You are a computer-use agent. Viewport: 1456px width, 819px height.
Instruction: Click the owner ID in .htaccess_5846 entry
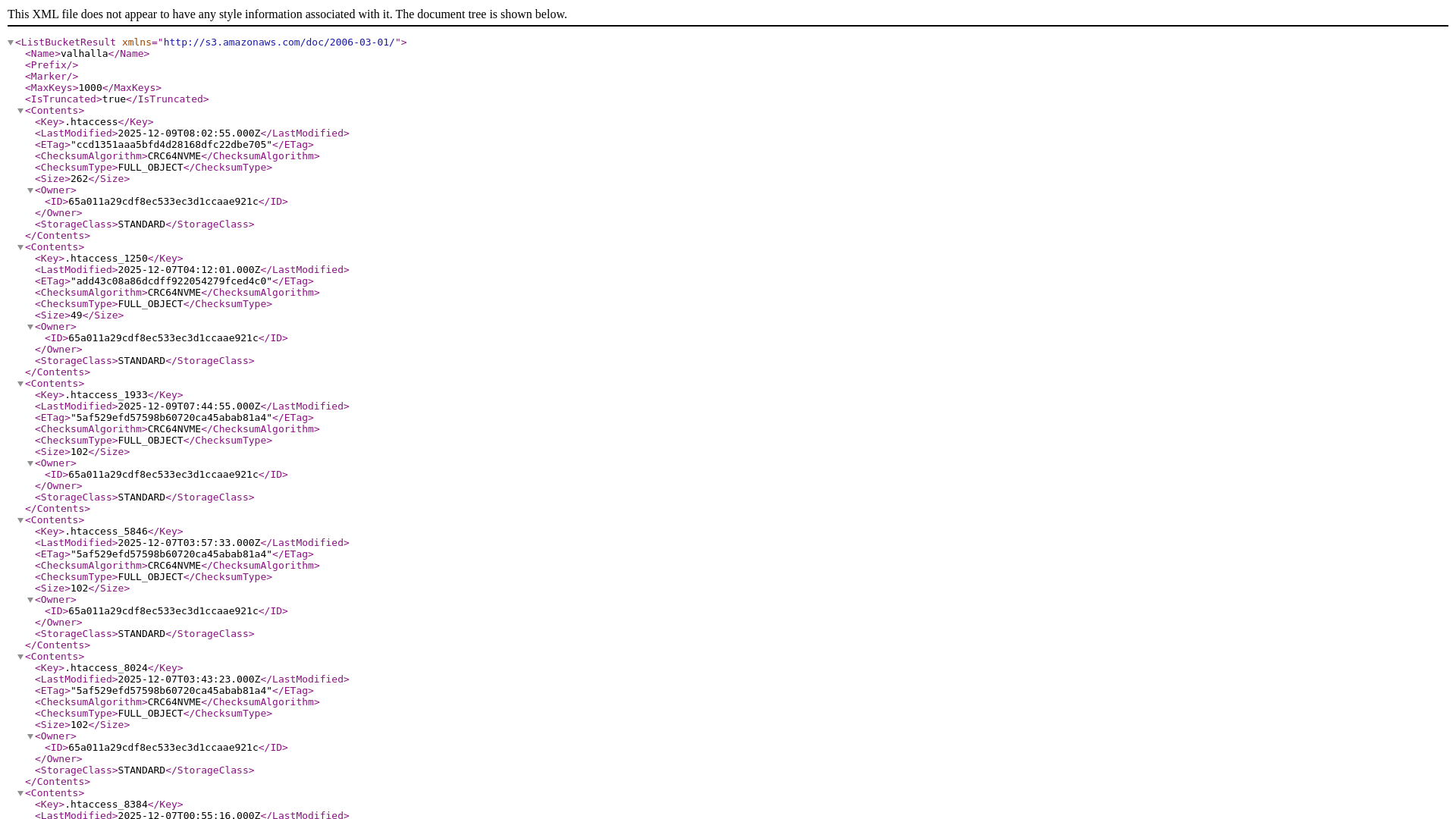click(163, 611)
